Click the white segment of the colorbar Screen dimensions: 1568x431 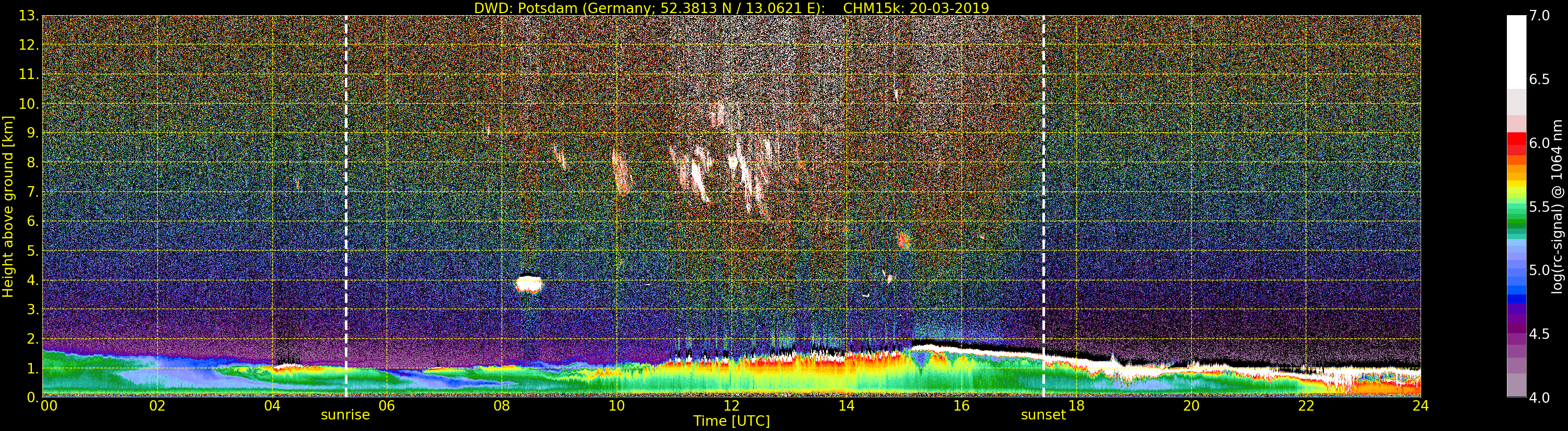tap(1516, 52)
